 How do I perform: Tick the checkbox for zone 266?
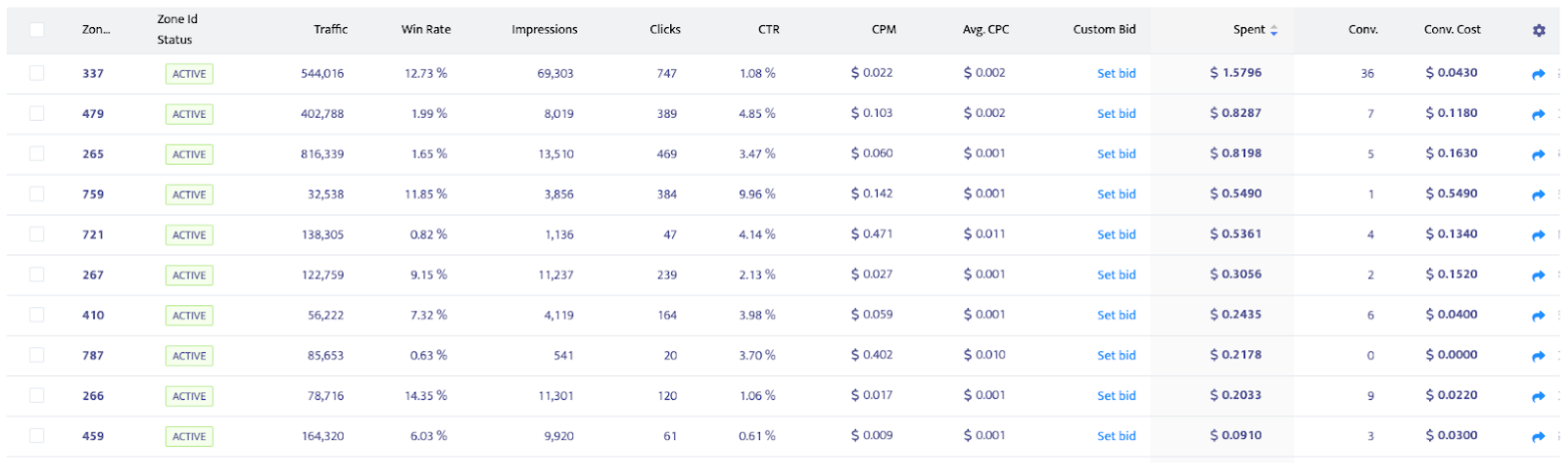pyautogui.click(x=37, y=395)
